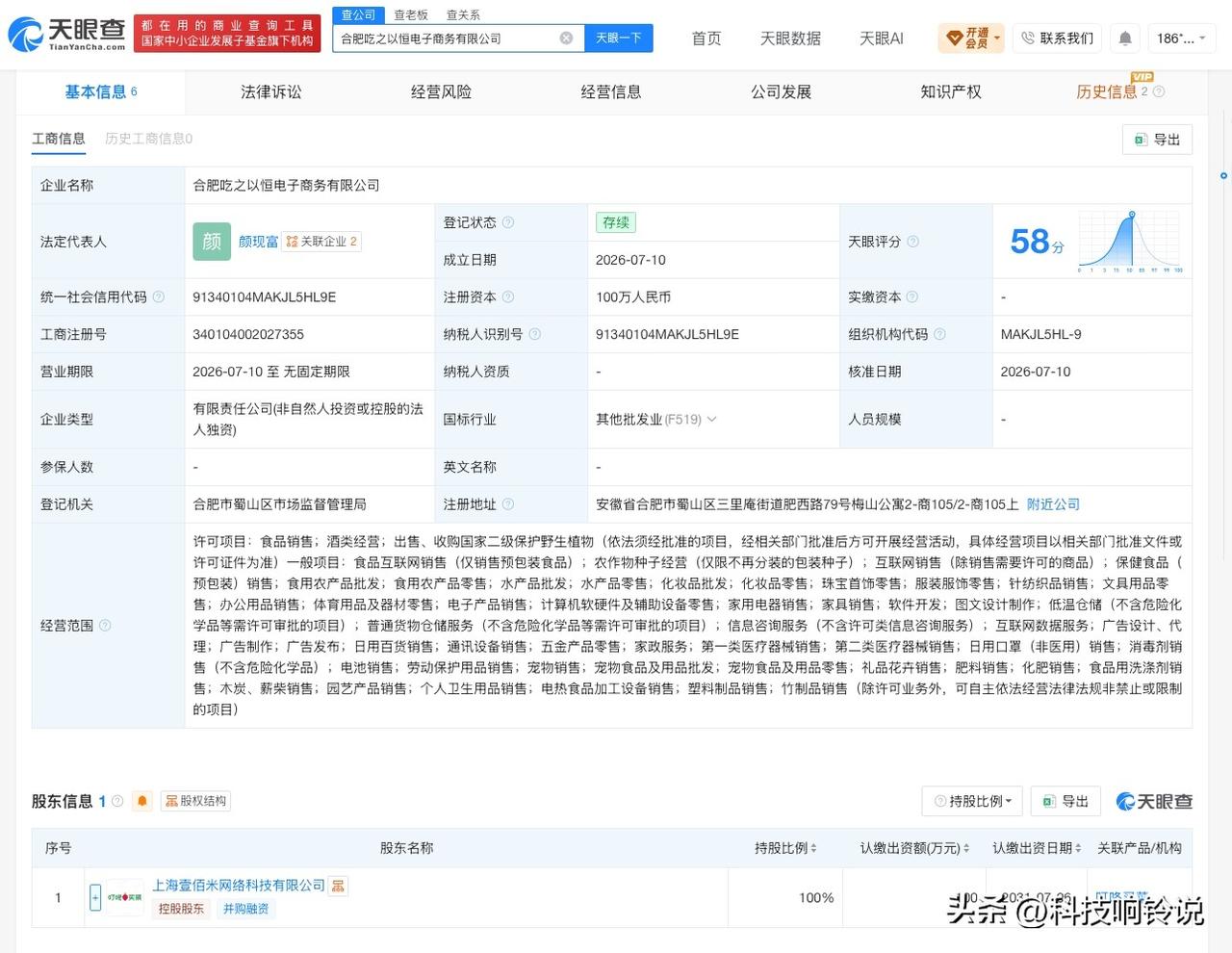Click the help icon next to 实缴资本

click(912, 297)
